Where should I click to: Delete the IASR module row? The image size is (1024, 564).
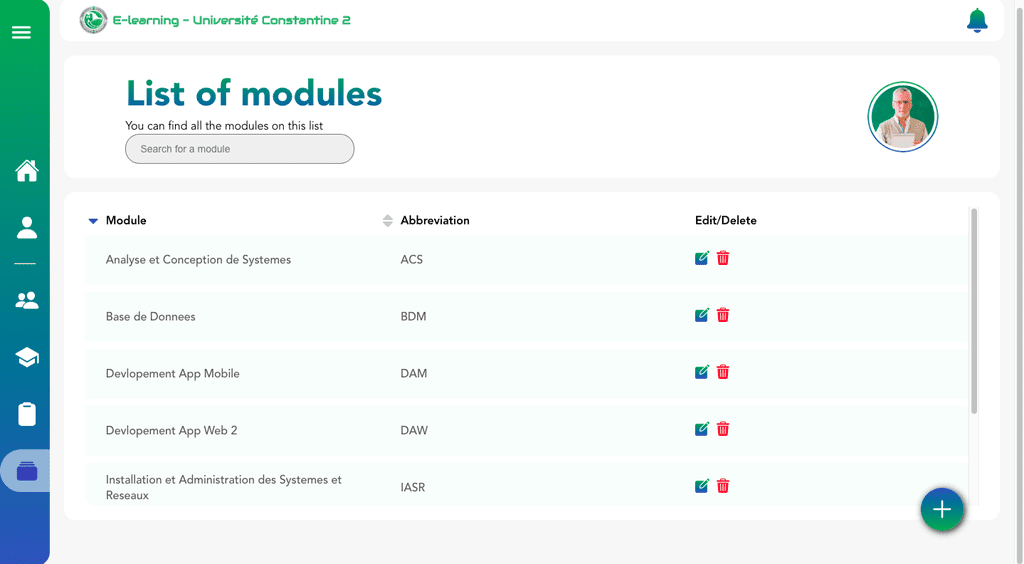[723, 486]
